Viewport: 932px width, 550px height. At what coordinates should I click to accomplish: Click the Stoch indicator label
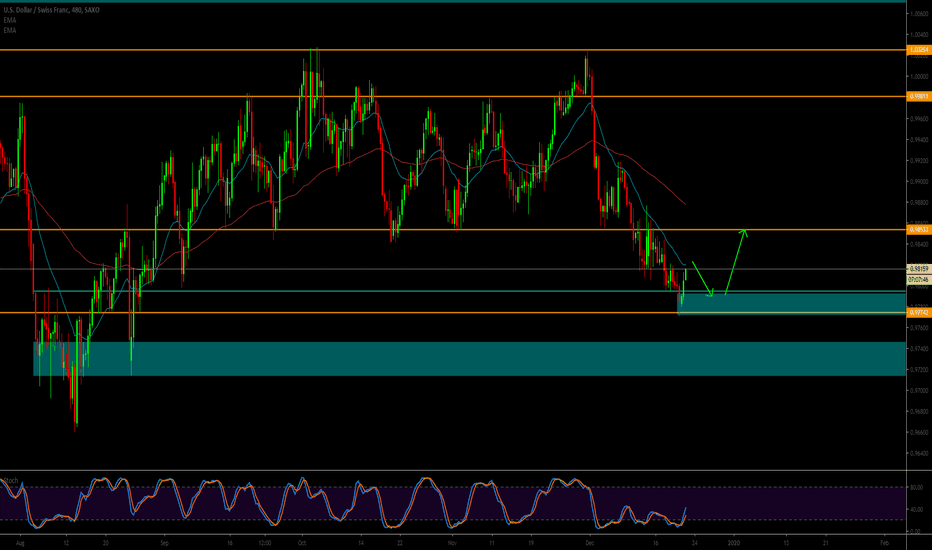tap(11, 480)
